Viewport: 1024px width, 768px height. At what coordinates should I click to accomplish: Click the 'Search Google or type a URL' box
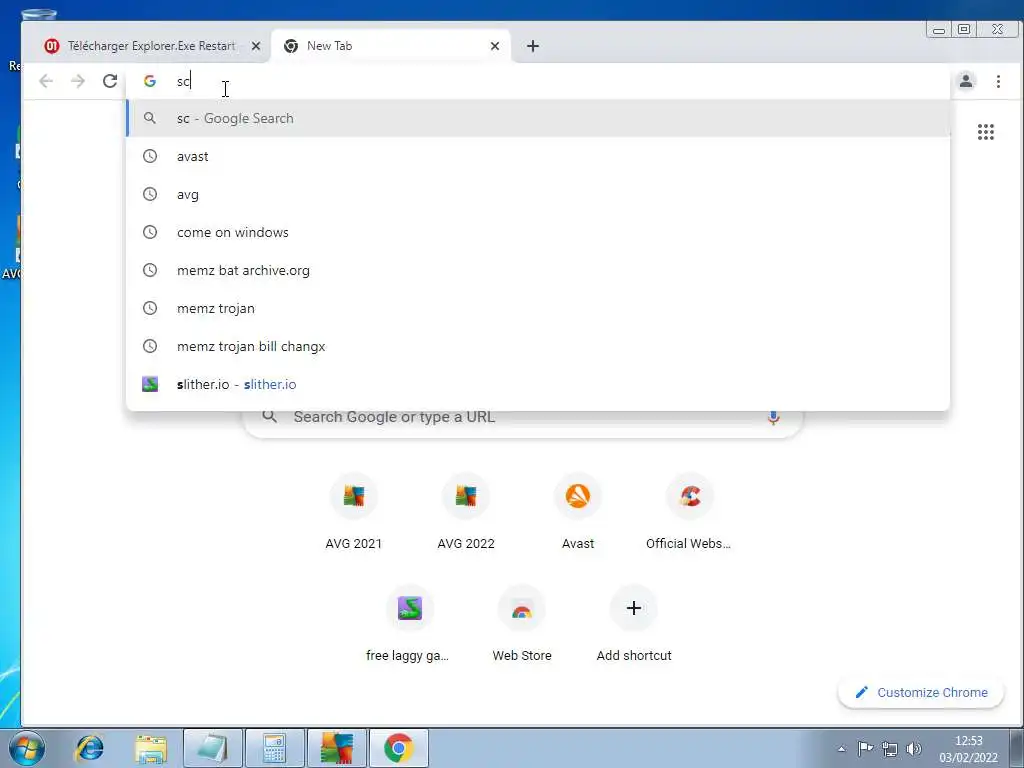[x=522, y=417]
